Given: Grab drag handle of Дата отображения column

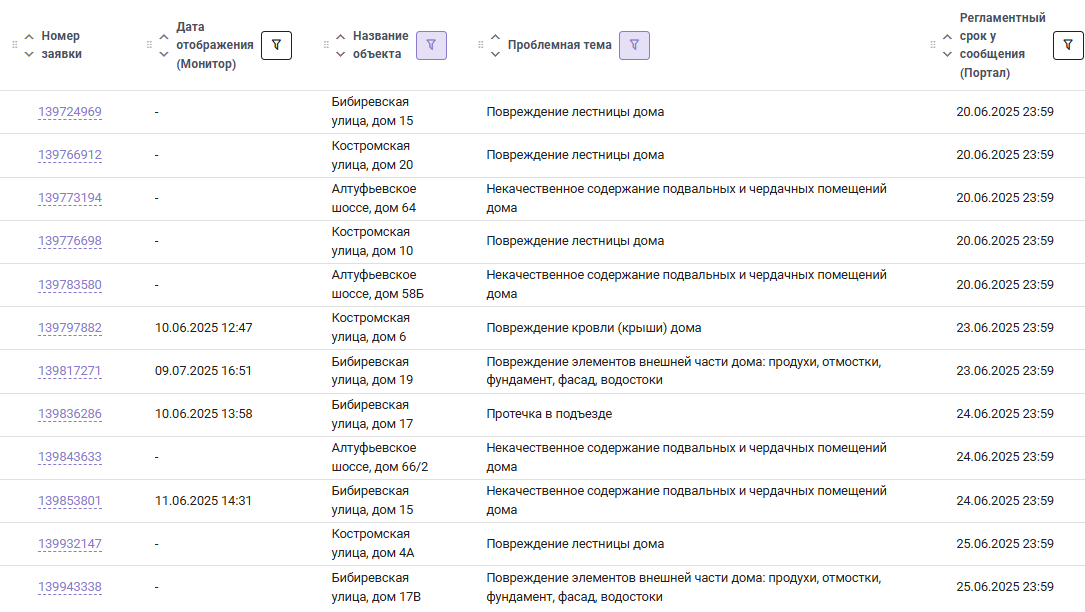Looking at the screenshot, I should 149,45.
